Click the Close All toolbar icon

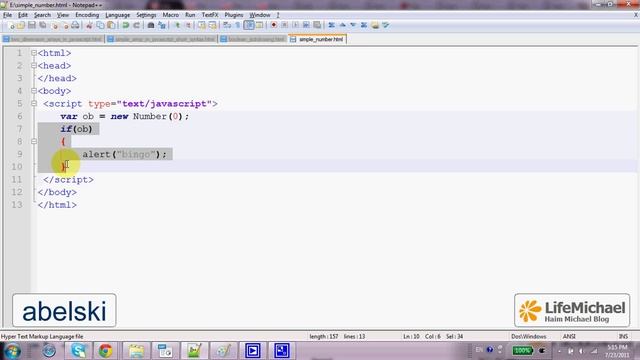point(65,25)
